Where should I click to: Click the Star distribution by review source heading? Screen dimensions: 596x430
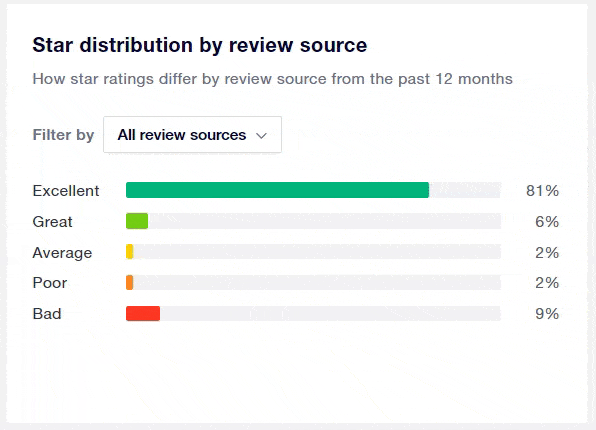click(x=200, y=45)
